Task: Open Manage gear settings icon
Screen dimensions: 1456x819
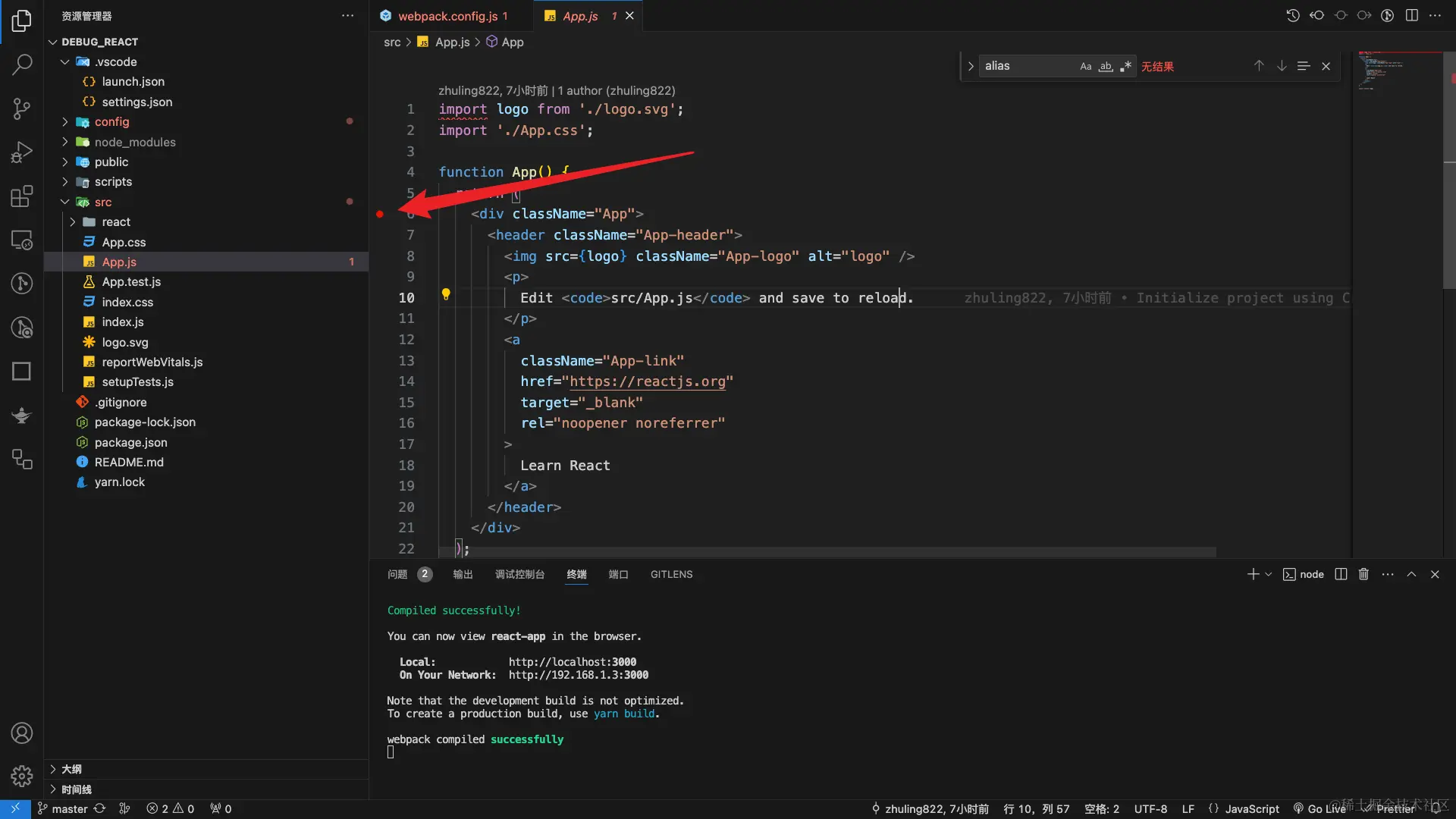Action: [21, 776]
